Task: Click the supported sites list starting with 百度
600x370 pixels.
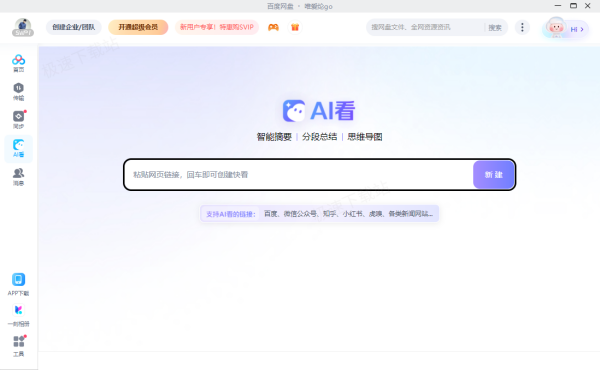Action: 349,214
